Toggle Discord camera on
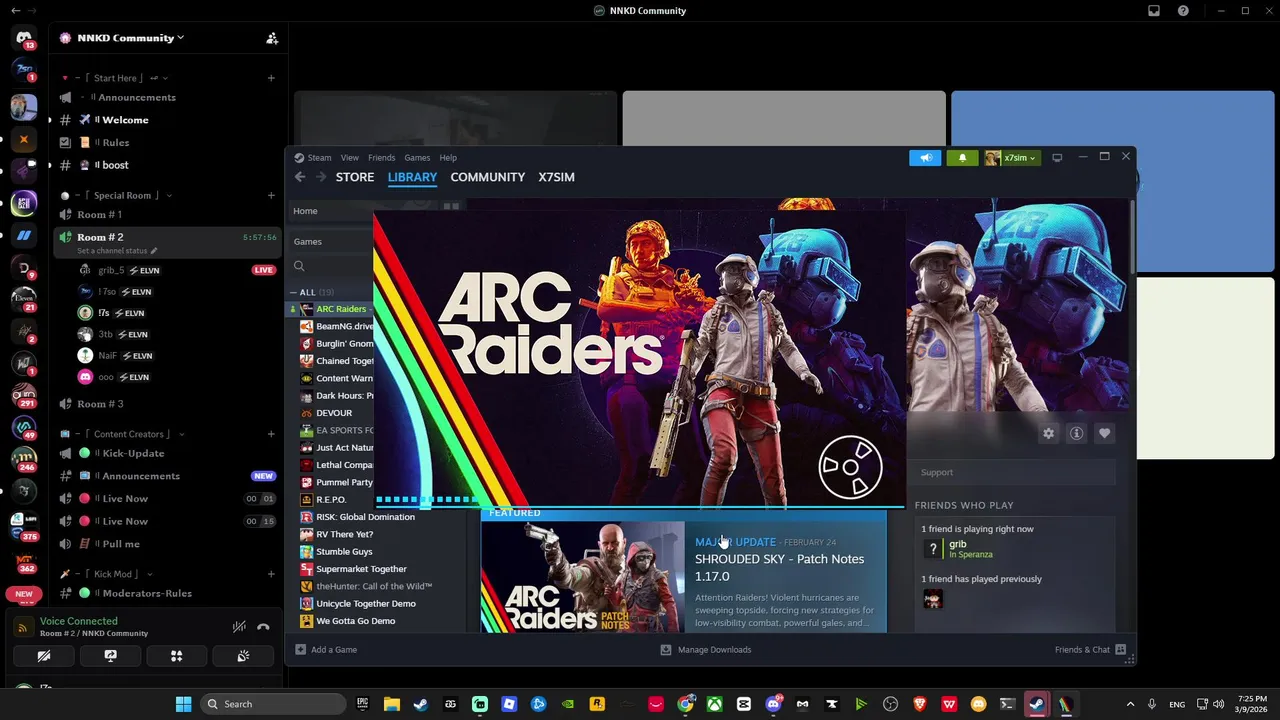1280x720 pixels. (43, 656)
